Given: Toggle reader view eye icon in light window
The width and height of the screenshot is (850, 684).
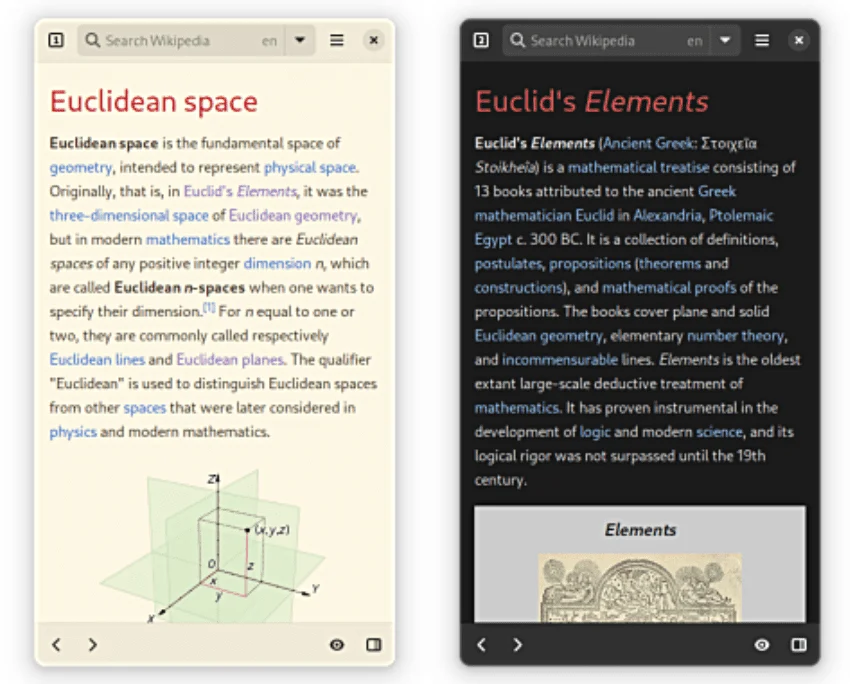Looking at the screenshot, I should click(x=337, y=644).
